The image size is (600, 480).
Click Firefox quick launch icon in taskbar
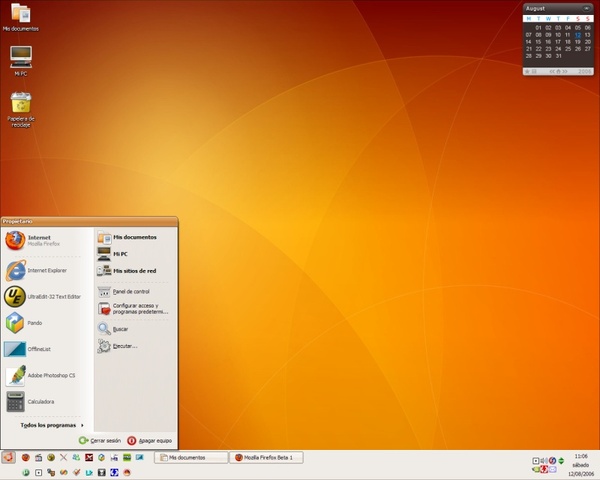(x=26, y=457)
